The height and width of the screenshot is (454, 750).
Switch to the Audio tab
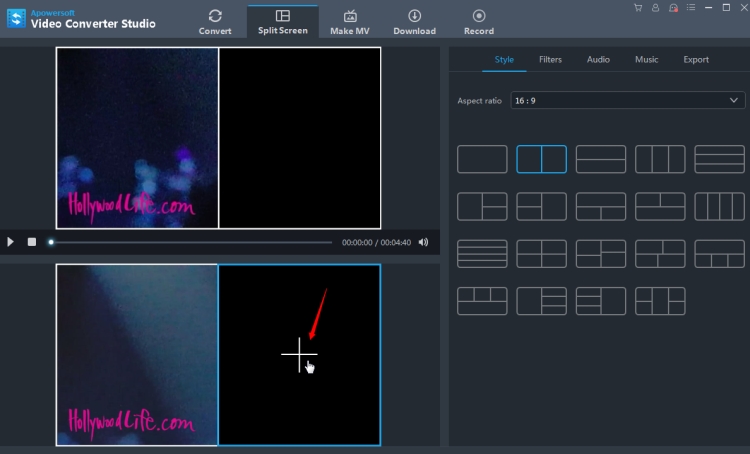[x=598, y=60]
